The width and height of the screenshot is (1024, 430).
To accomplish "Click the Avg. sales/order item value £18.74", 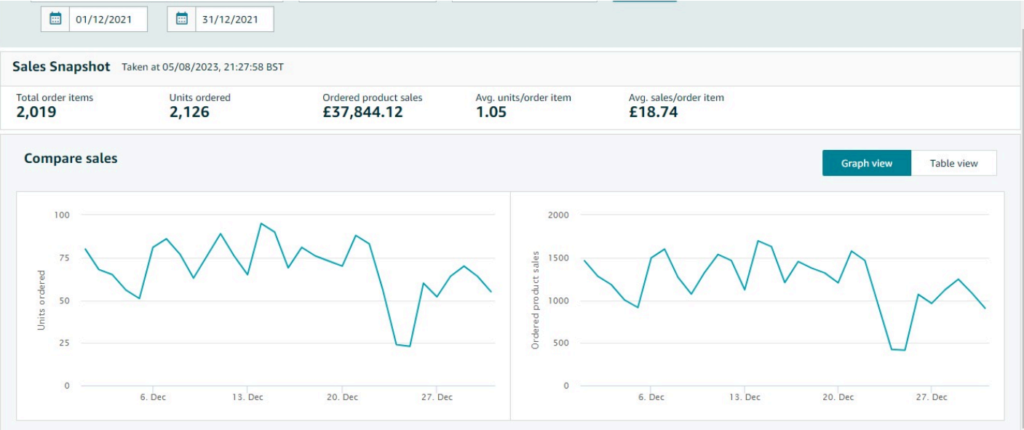I will (653, 112).
